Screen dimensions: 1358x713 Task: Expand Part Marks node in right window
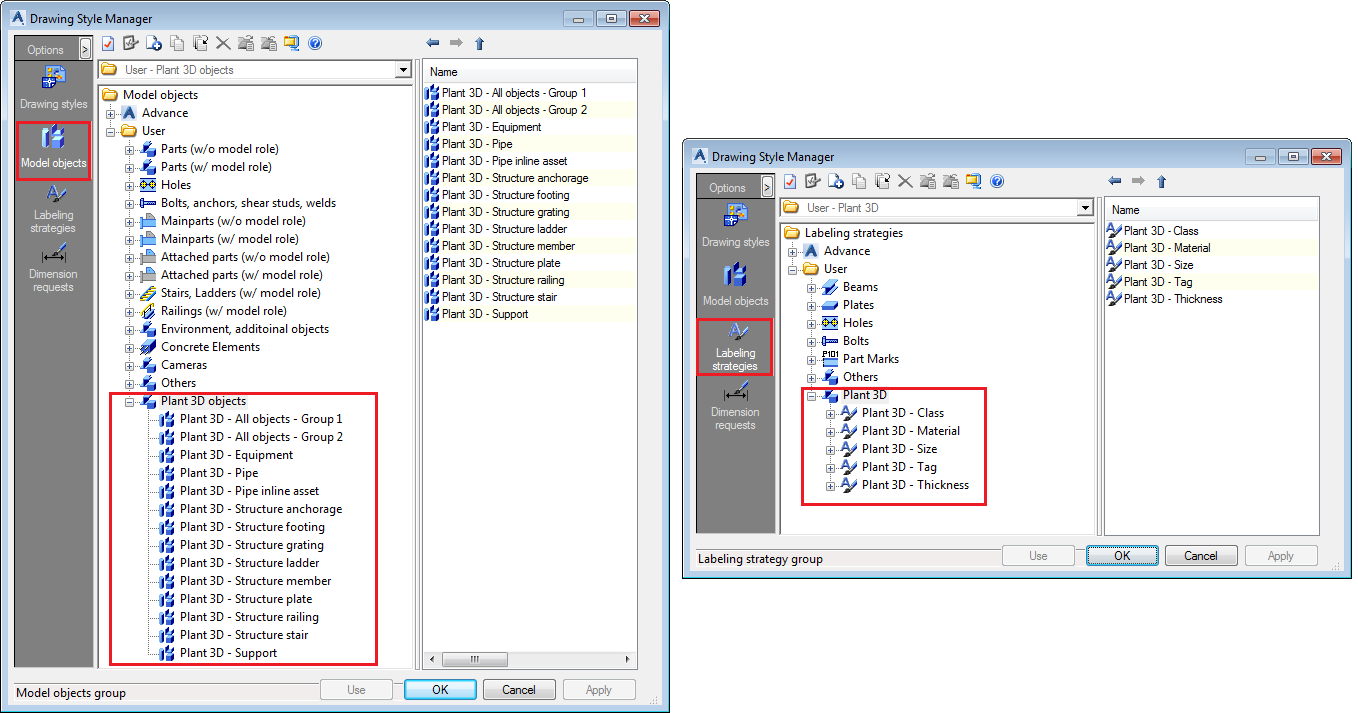tap(812, 359)
